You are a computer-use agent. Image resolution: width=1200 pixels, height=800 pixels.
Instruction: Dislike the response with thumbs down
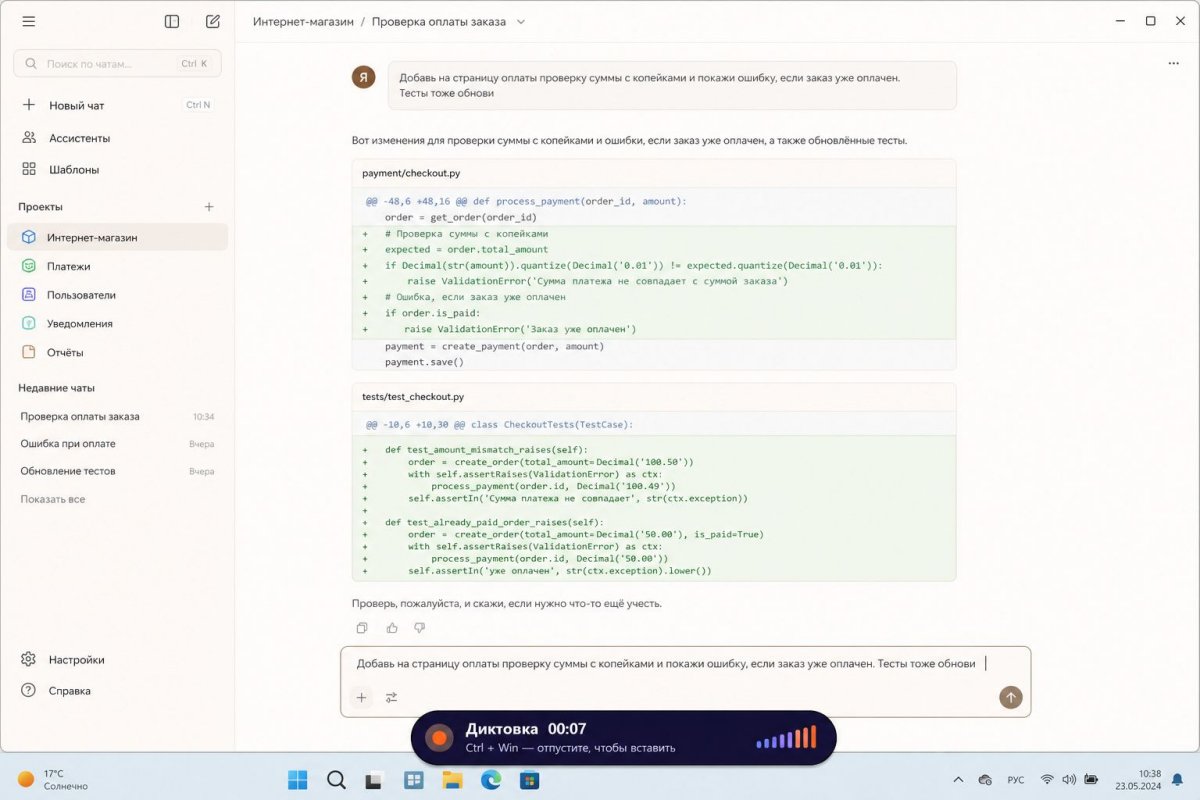click(419, 628)
